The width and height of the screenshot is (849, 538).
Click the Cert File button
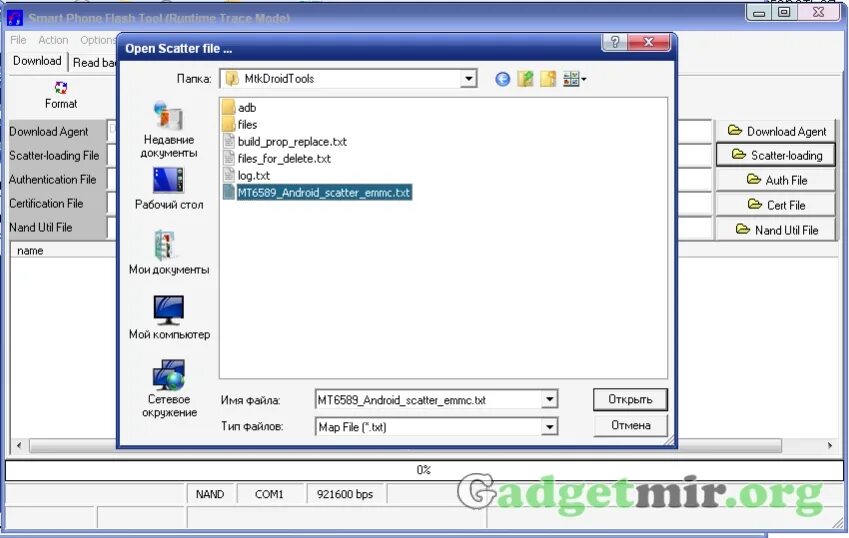776,205
